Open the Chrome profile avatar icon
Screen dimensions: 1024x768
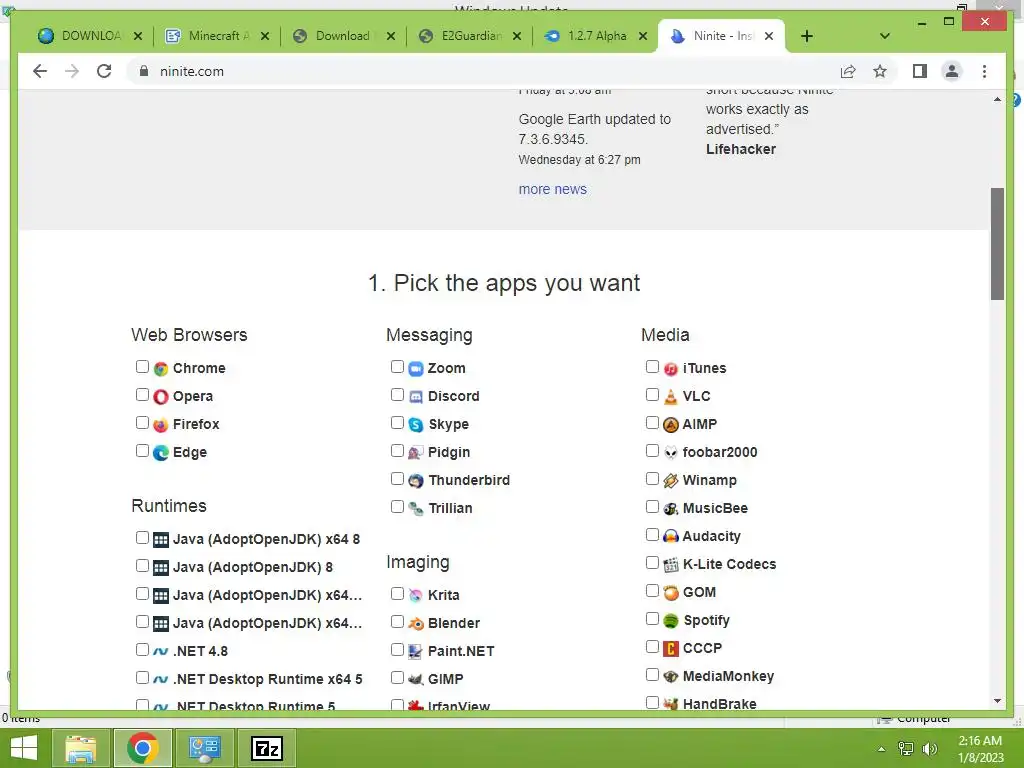coord(952,71)
